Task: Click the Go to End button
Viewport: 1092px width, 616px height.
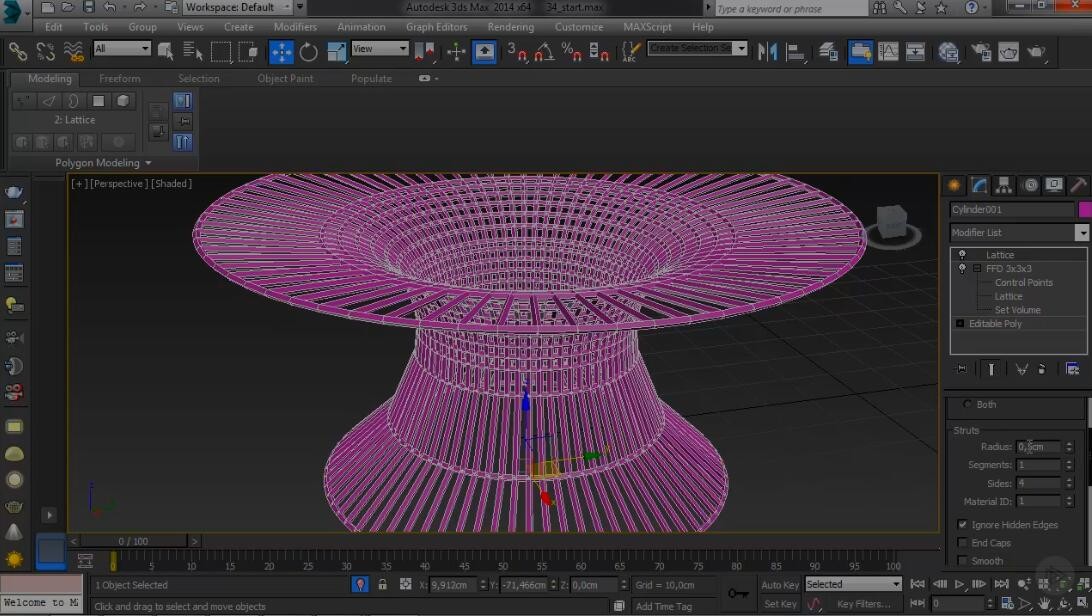Action: [x=1001, y=584]
